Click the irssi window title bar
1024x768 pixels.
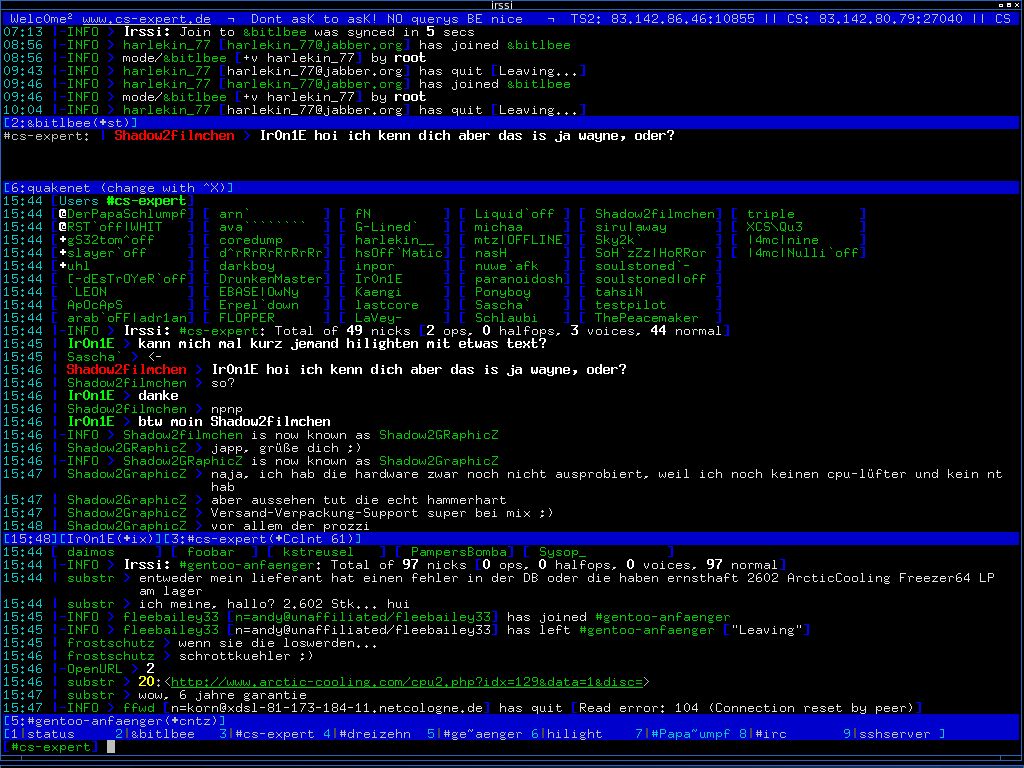510,6
